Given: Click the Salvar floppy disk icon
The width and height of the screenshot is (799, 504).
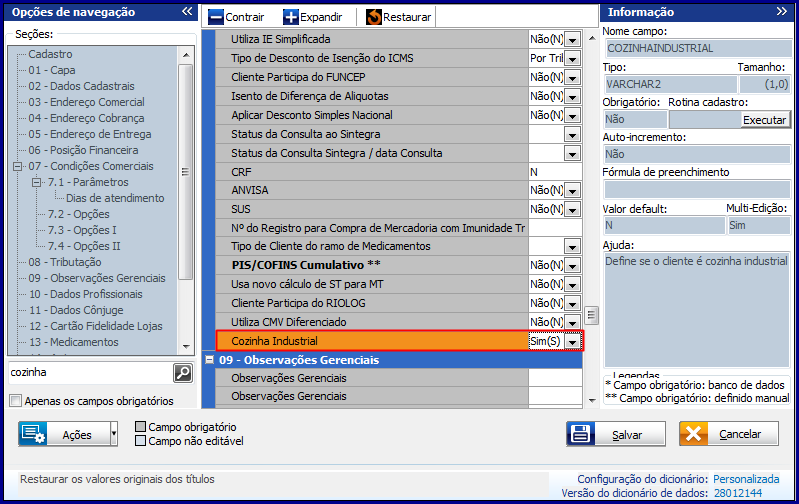Looking at the screenshot, I should (580, 434).
